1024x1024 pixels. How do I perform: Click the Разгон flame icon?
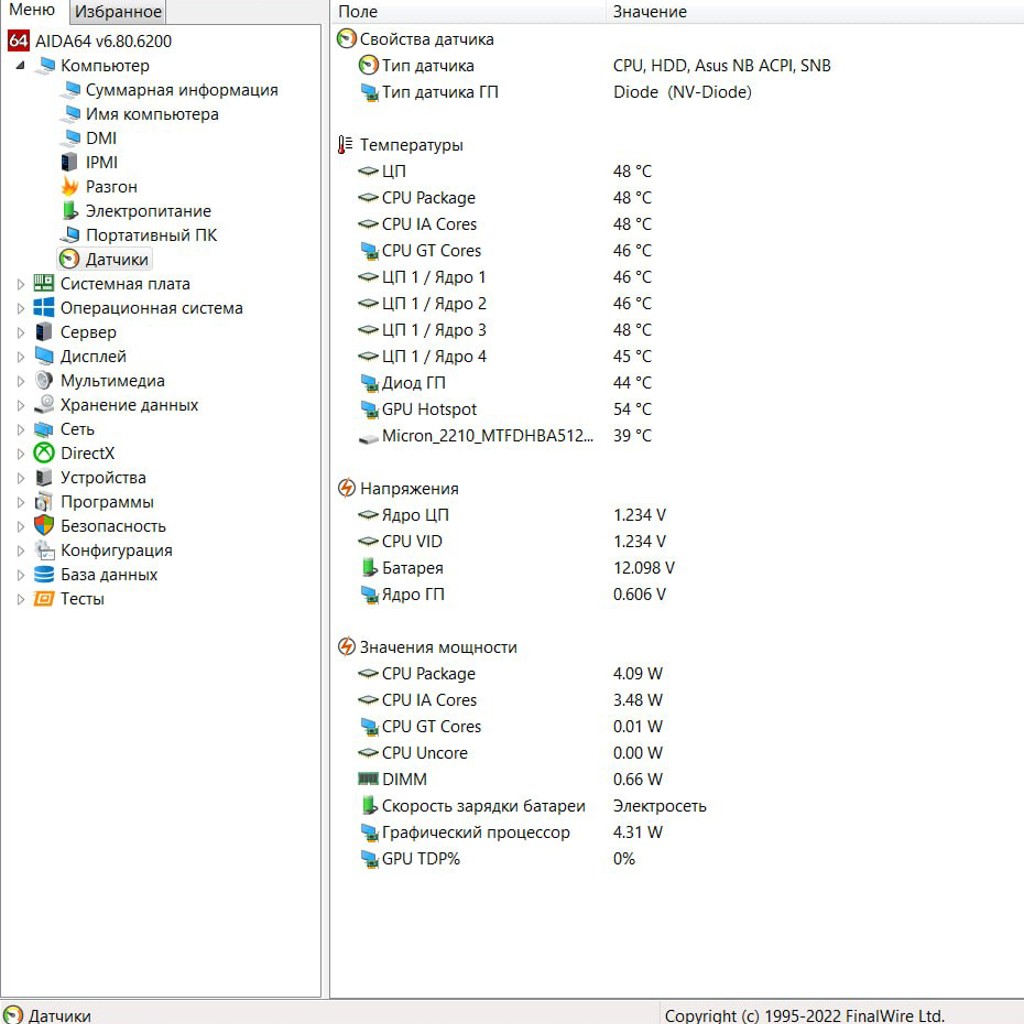click(70, 187)
